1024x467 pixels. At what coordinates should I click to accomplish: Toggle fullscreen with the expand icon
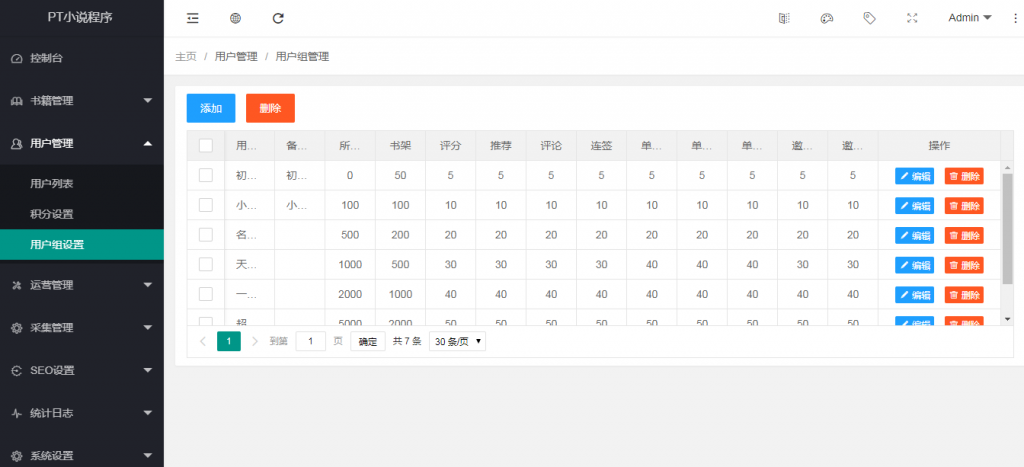912,18
